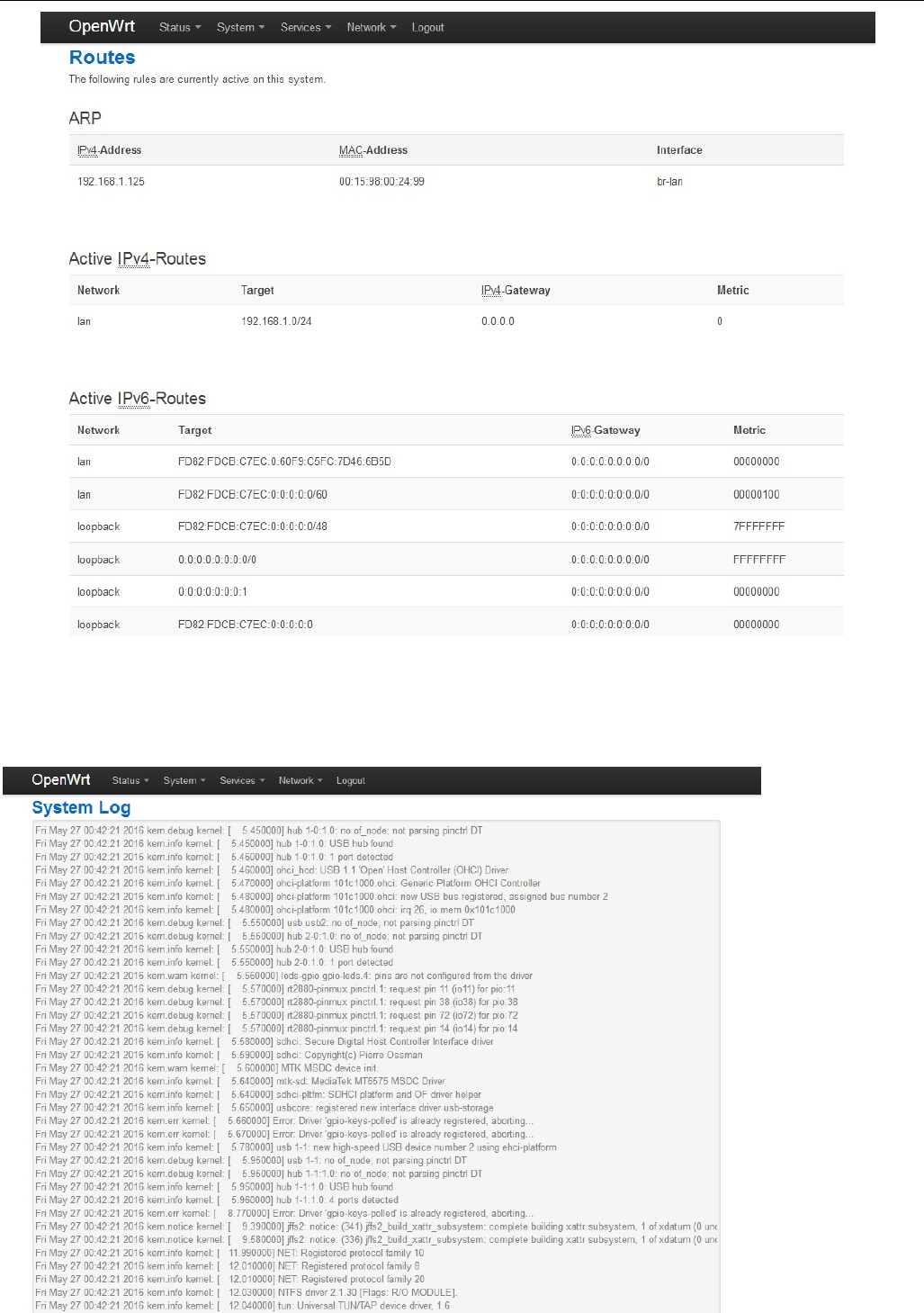Click log line 'NET: Registered protocol family 10'
Viewport: 924px width, 1313px height.
(229, 1253)
